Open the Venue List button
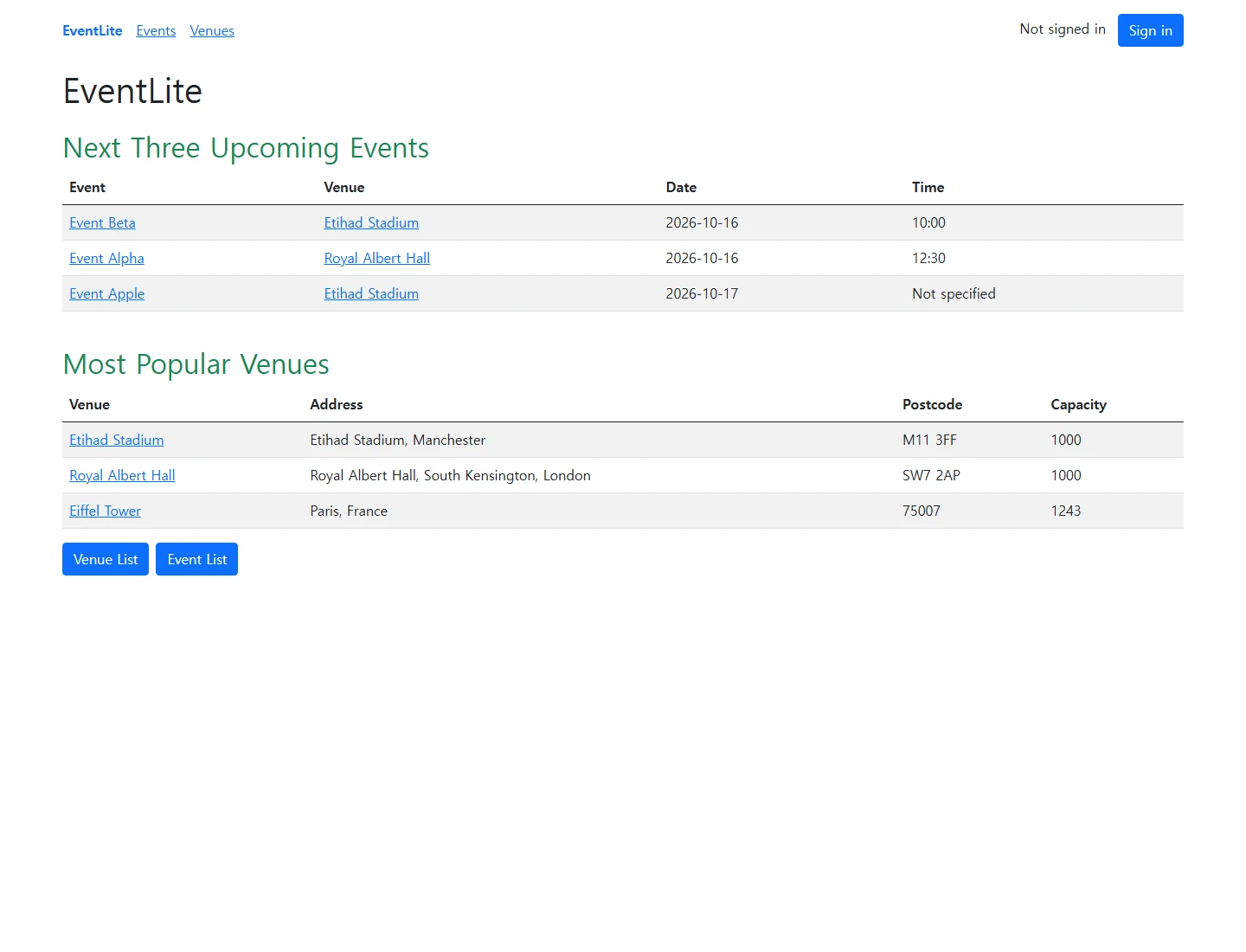The height and width of the screenshot is (952, 1246). [106, 559]
